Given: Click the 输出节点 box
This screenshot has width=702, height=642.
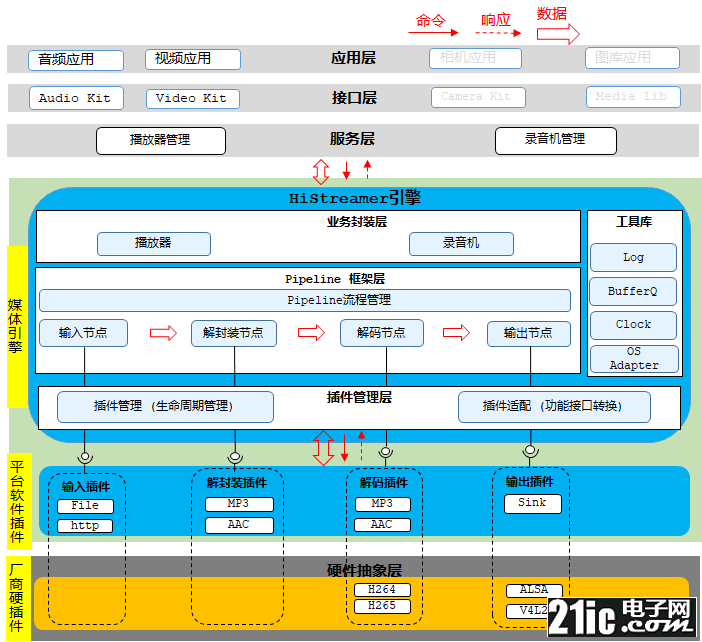Looking at the screenshot, I should pos(529,334).
